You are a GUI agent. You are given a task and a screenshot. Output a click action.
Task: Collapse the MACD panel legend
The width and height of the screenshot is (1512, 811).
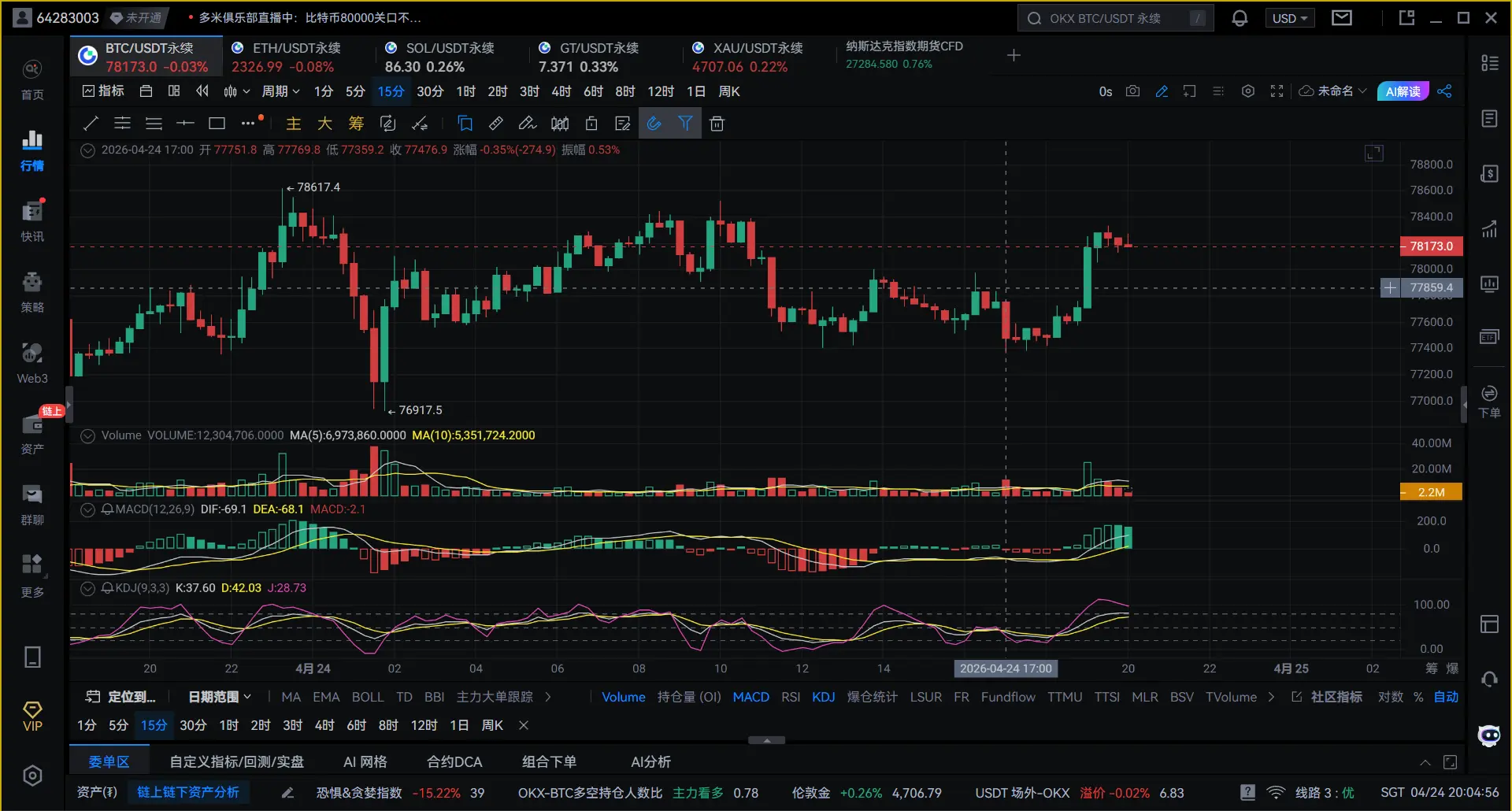coord(88,509)
